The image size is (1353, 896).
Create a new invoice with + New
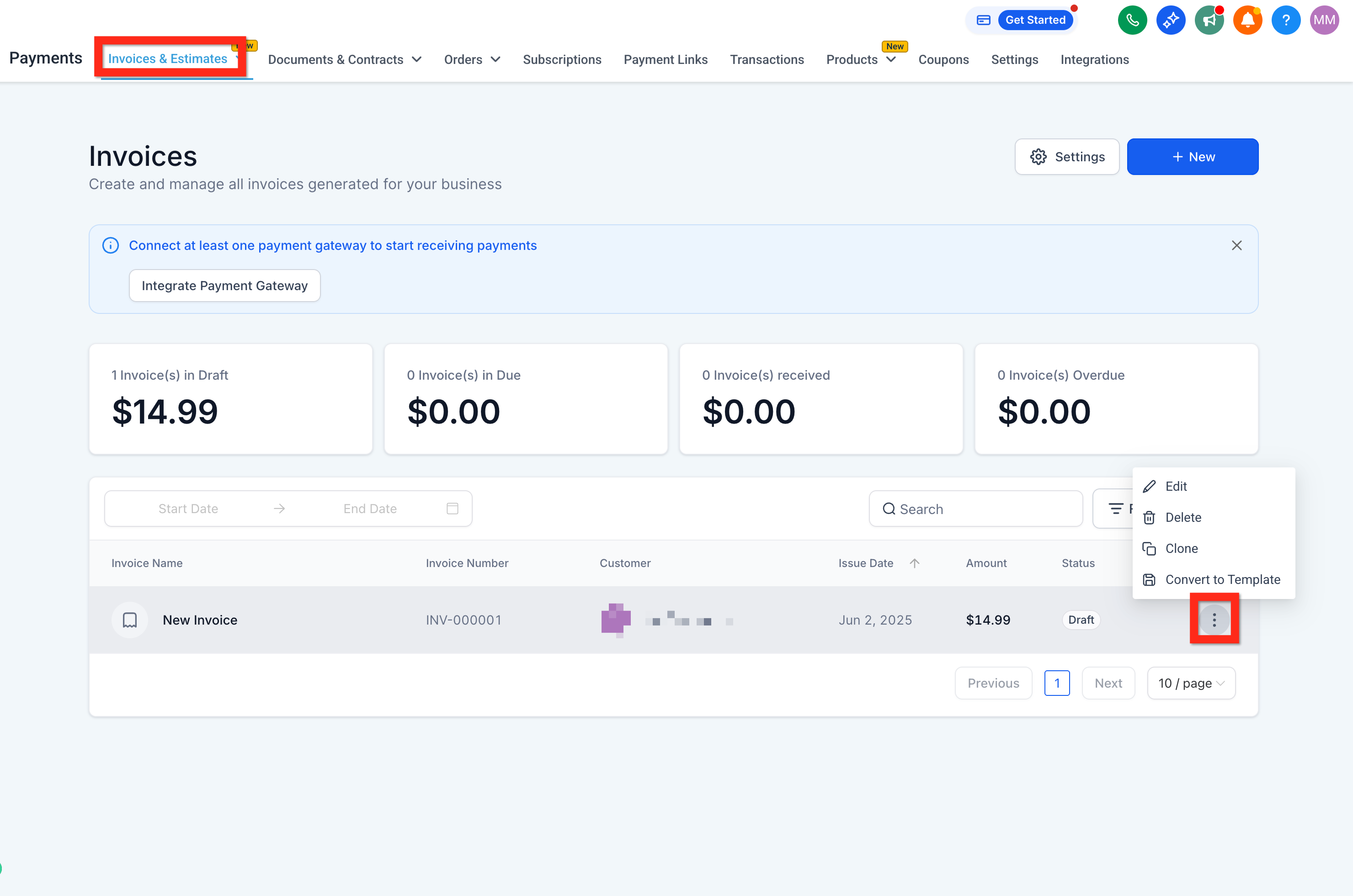1193,157
